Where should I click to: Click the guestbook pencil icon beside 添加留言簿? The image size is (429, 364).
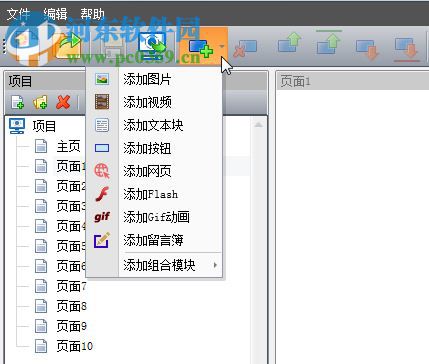102,240
